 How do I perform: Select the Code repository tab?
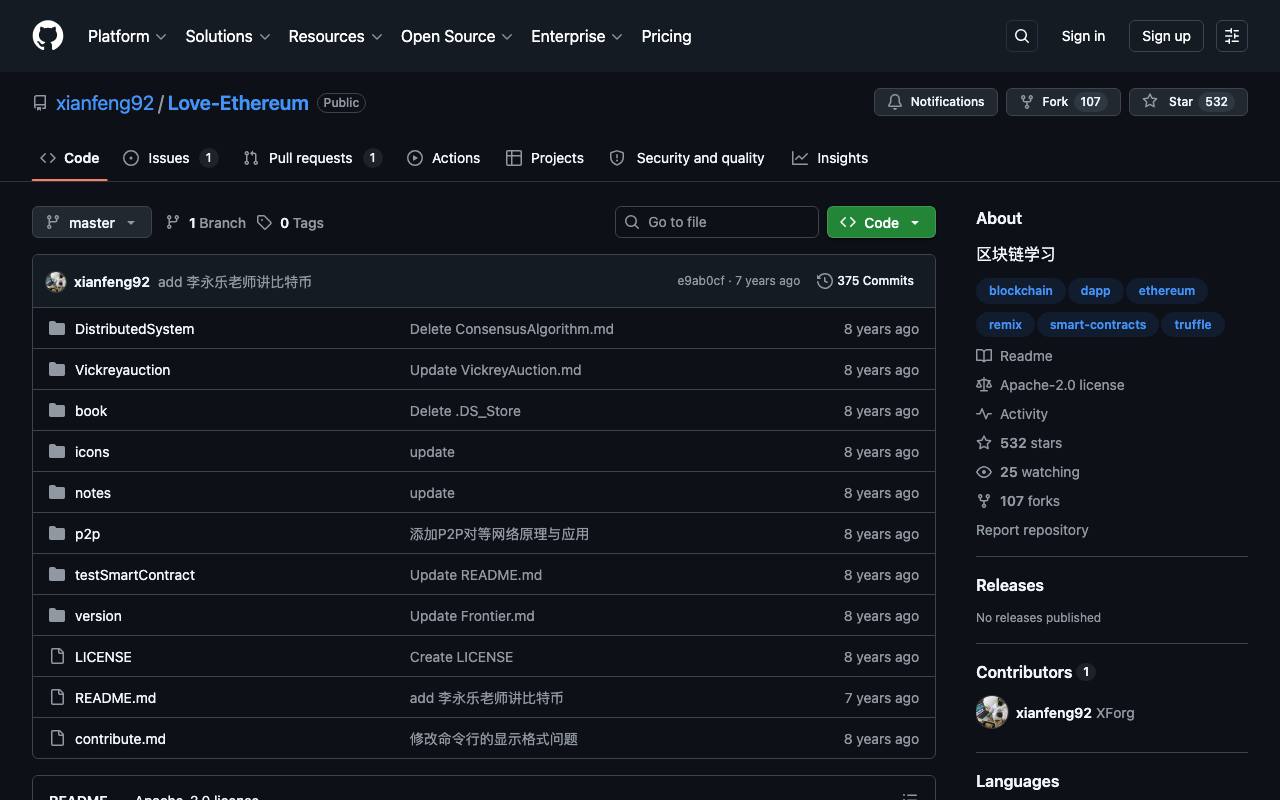click(x=70, y=158)
